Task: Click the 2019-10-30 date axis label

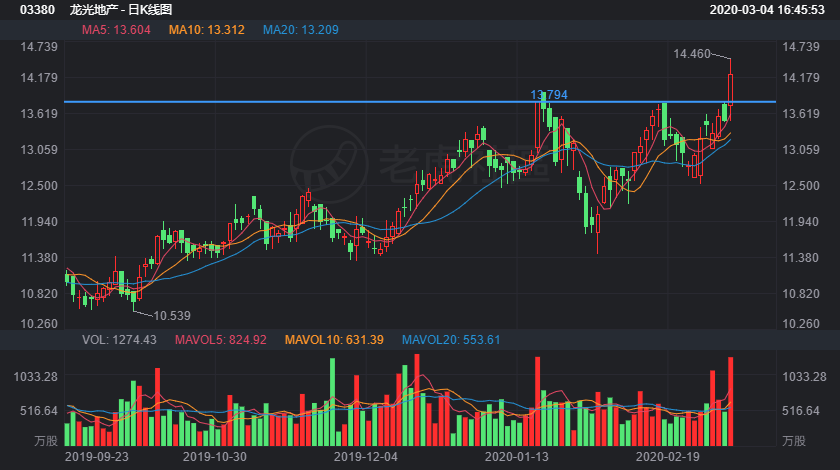Action: (215, 457)
